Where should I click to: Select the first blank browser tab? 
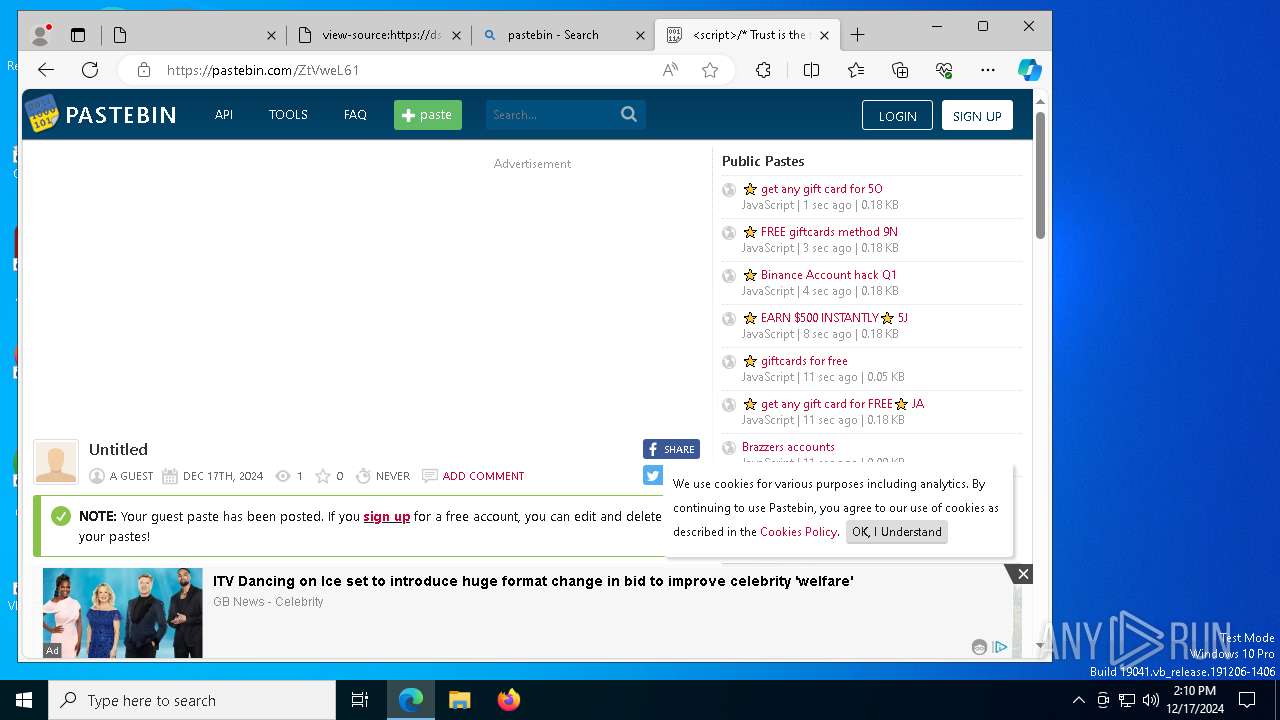[x=195, y=35]
